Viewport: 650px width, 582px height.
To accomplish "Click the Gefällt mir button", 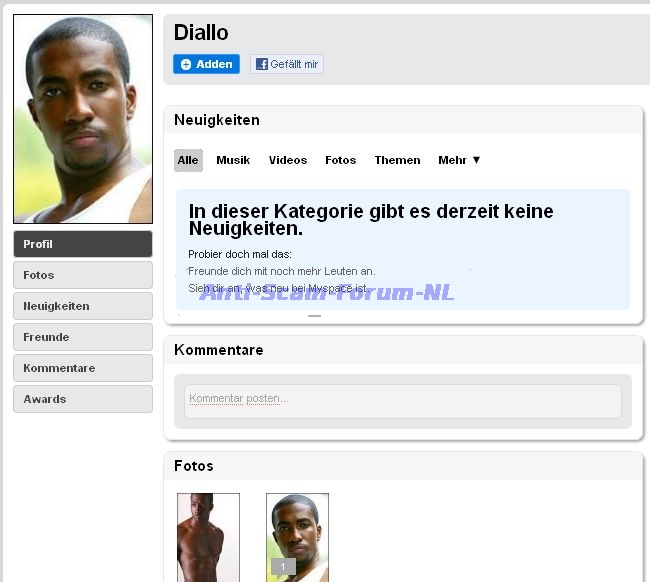I will pos(287,64).
